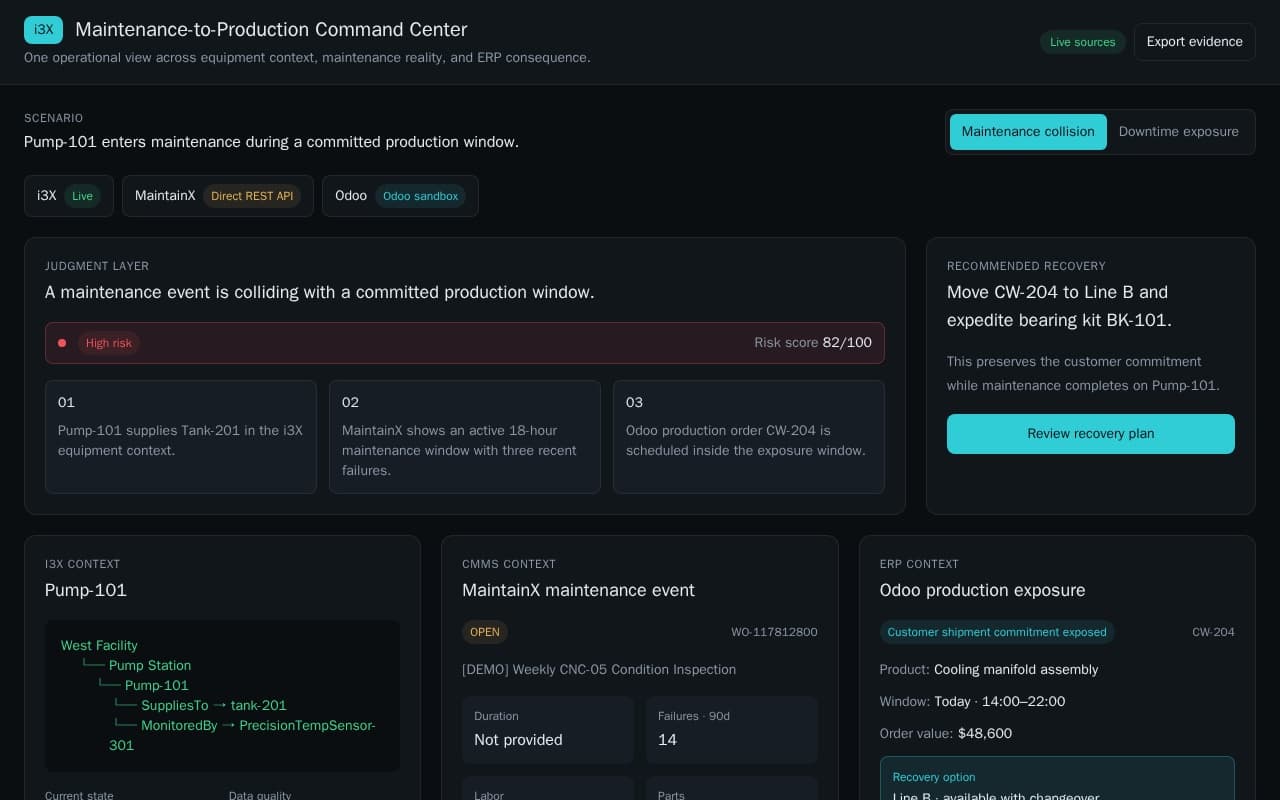Click the Export evidence button
Image resolution: width=1280 pixels, height=800 pixels.
[x=1194, y=42]
